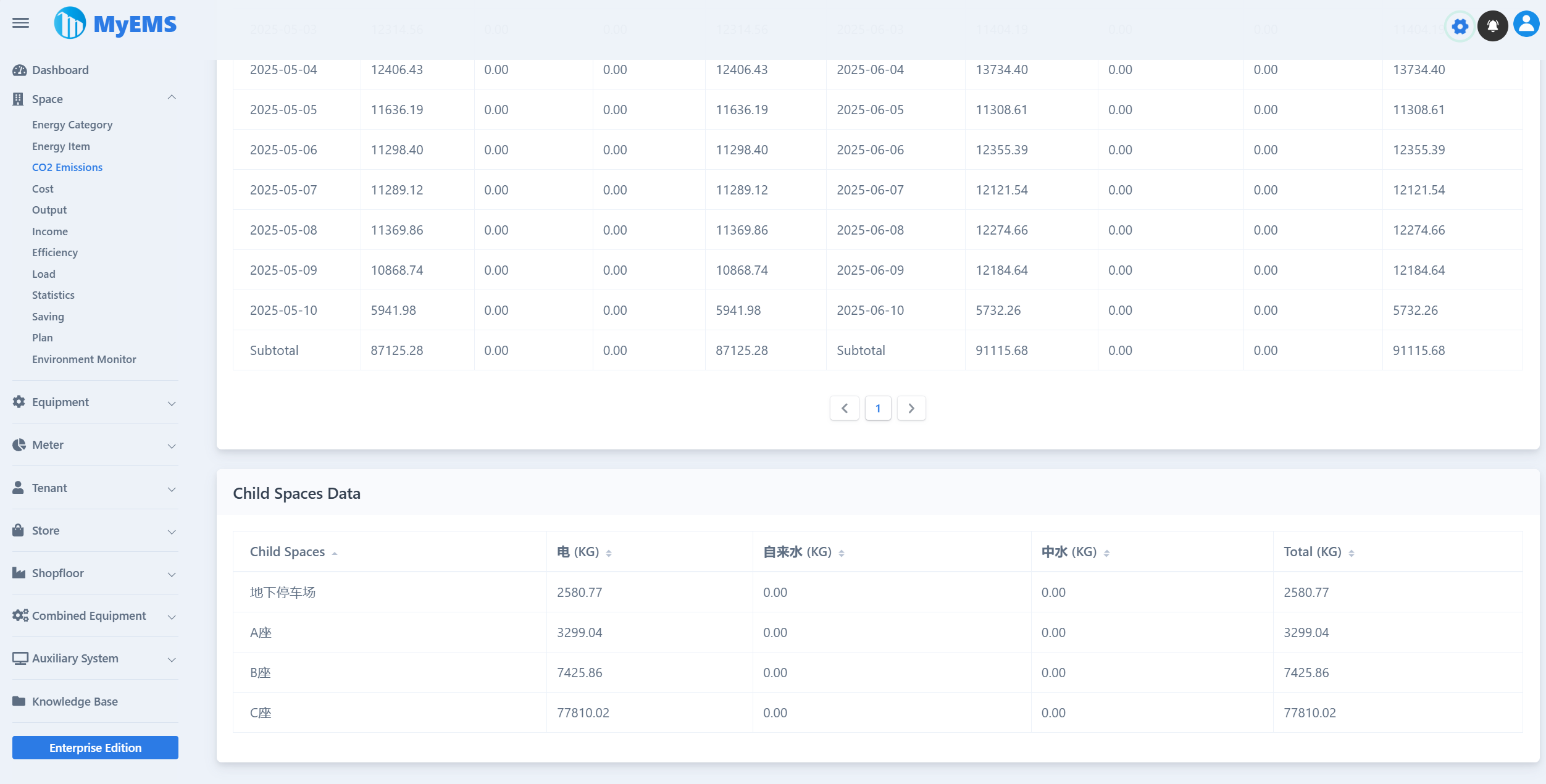
Task: Click the Enterprise Edition button
Action: click(95, 747)
